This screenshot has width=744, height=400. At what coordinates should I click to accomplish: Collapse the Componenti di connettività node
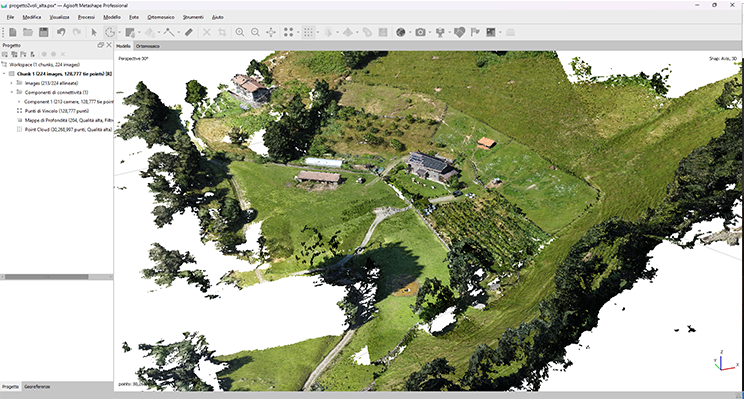pos(12,92)
